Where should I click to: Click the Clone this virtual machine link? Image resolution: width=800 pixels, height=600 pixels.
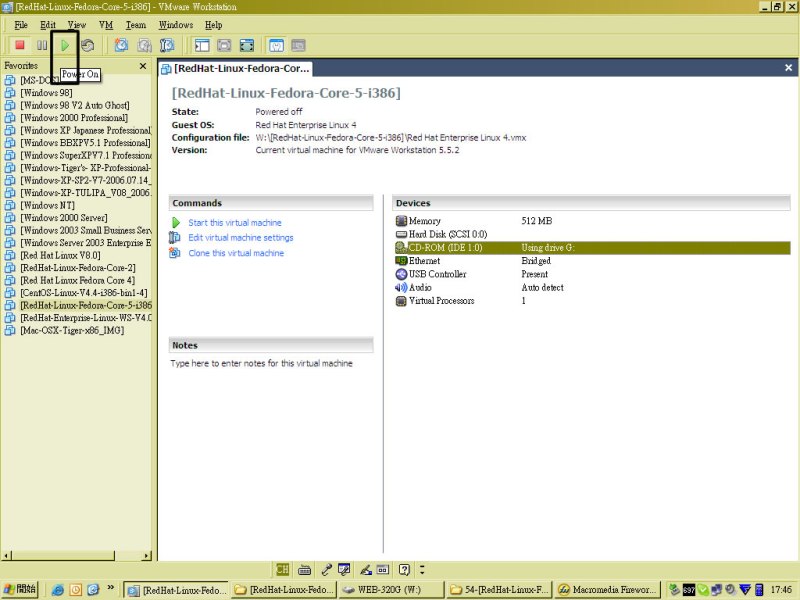click(x=236, y=253)
